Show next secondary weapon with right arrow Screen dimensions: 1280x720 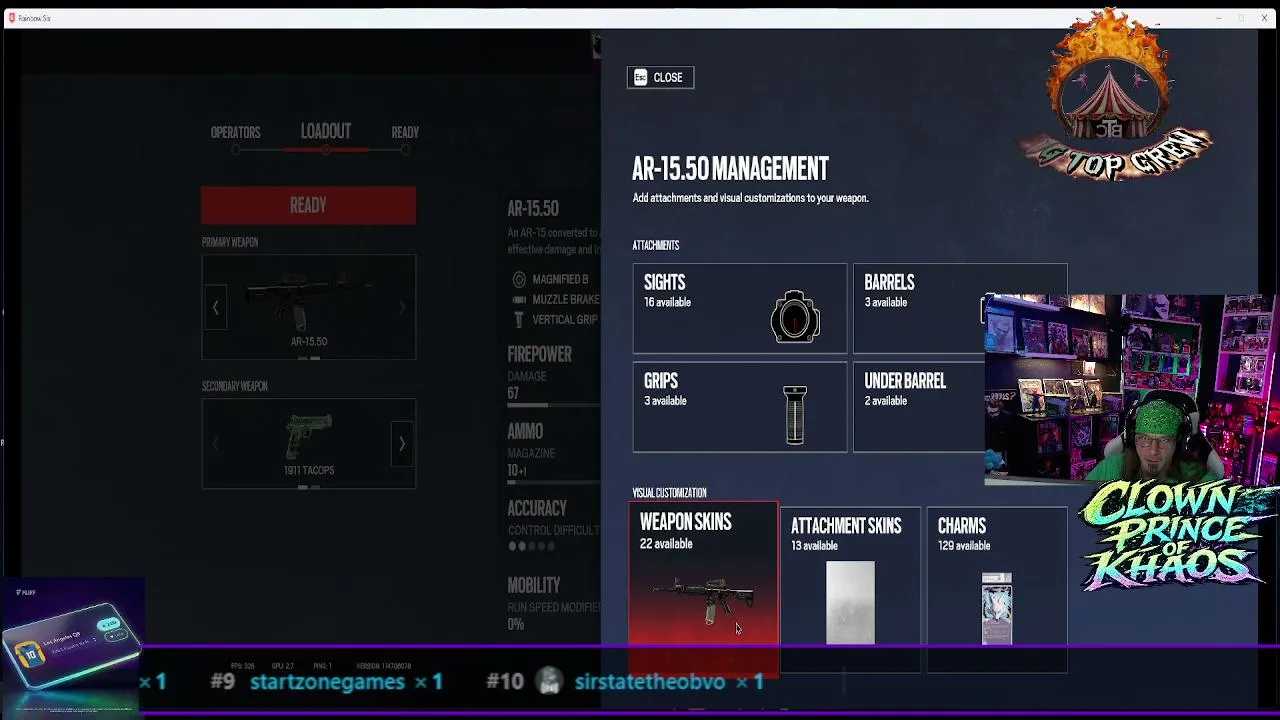402,444
